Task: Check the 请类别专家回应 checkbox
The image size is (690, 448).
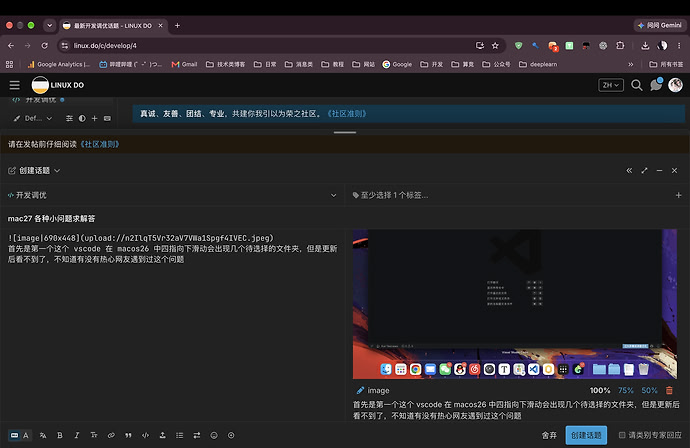Action: (622, 435)
